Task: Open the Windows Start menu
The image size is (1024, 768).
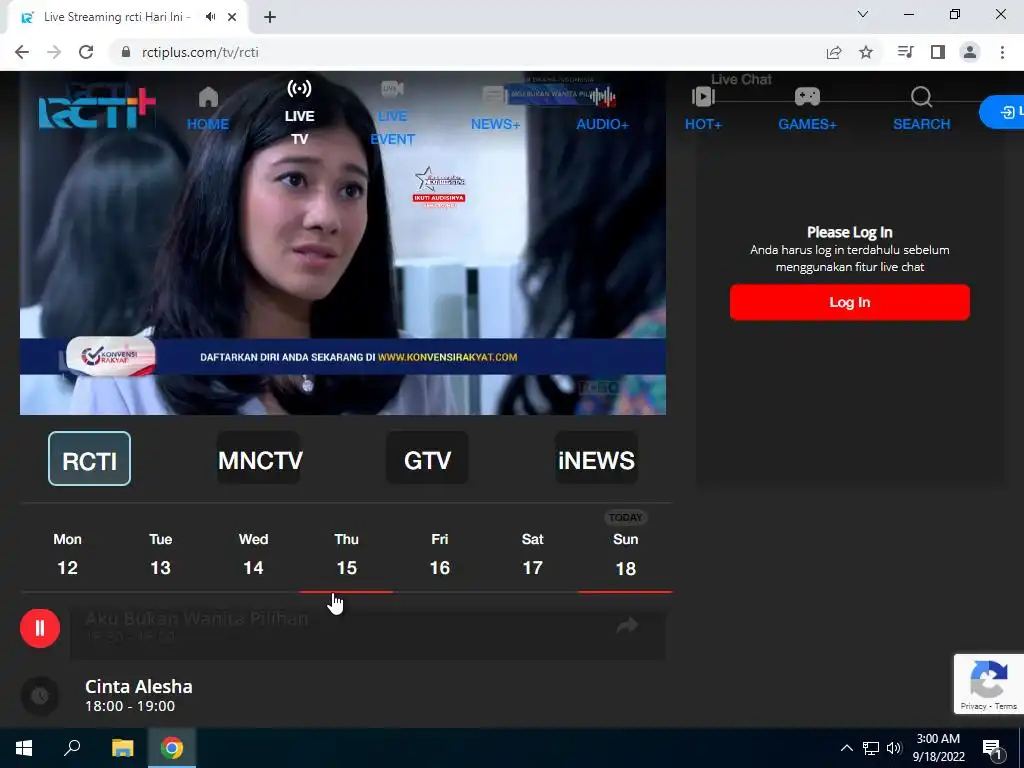Action: [24, 748]
